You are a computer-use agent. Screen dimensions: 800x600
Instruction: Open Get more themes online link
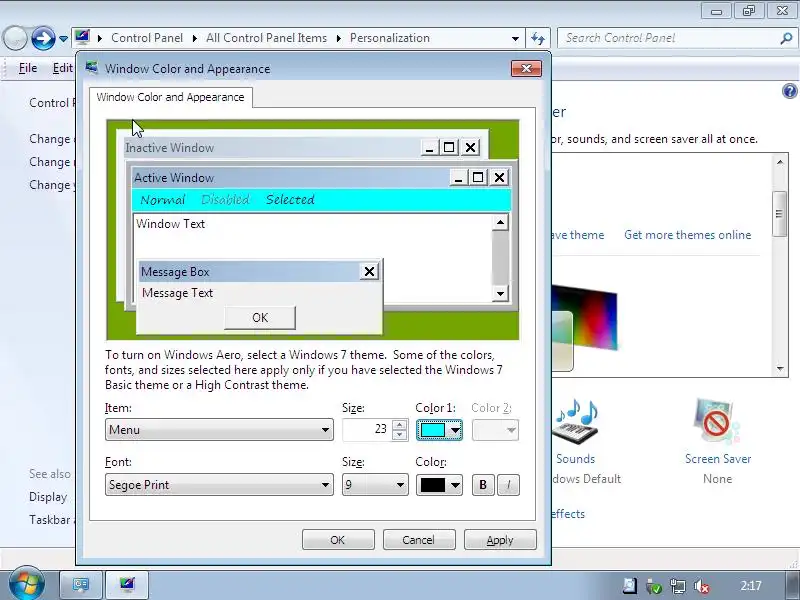[687, 235]
